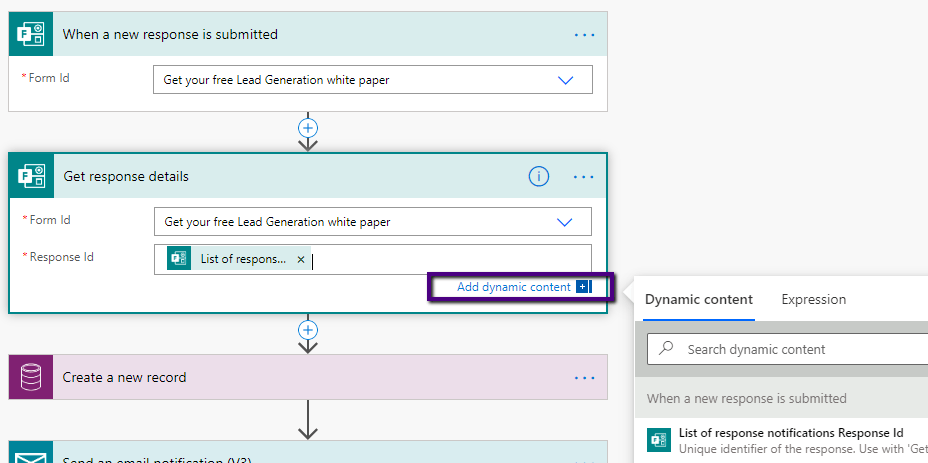This screenshot has height=463, width=928.
Task: Open ellipsis menu for Create a new record
Action: click(584, 378)
